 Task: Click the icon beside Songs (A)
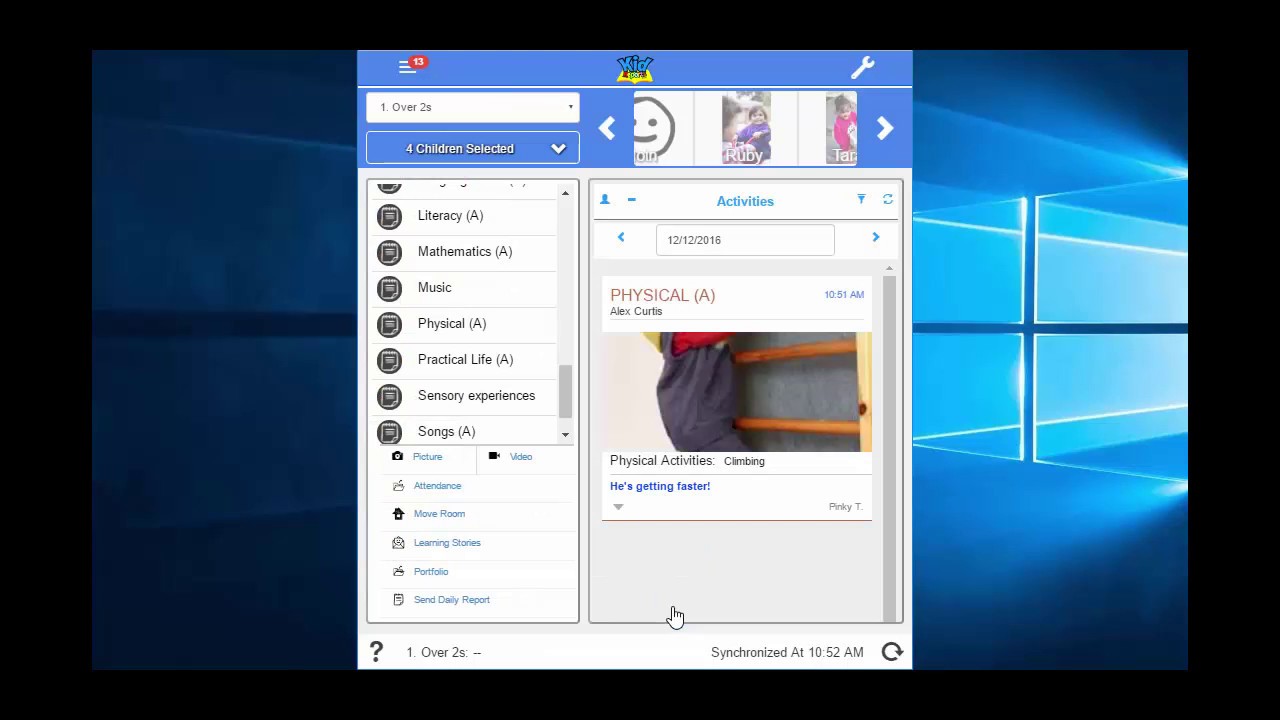click(x=389, y=432)
